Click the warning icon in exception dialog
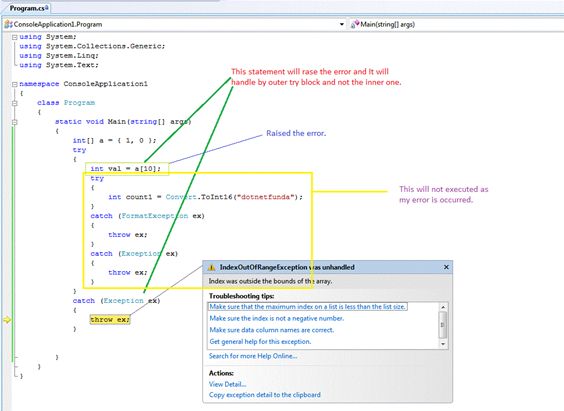Screen dimensions: 564x411 [212, 268]
